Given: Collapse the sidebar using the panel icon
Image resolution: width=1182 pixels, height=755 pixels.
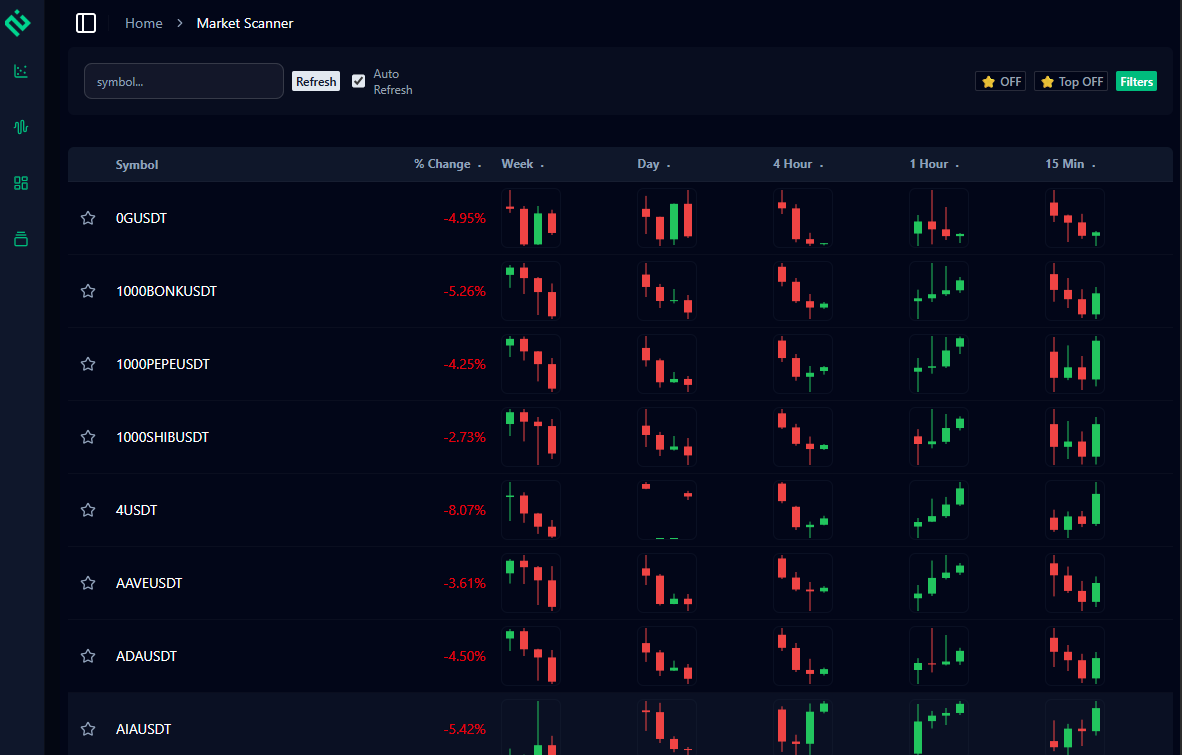Looking at the screenshot, I should click(x=86, y=22).
